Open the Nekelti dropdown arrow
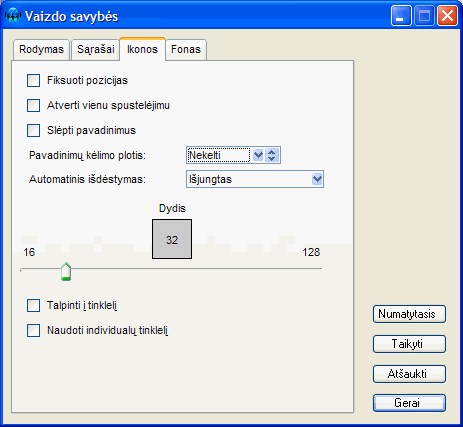The image size is (463, 427). [x=258, y=155]
